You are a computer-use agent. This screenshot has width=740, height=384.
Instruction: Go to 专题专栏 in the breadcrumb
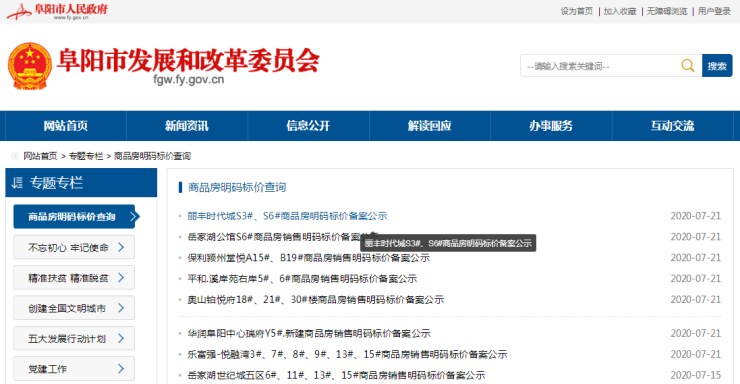86,156
